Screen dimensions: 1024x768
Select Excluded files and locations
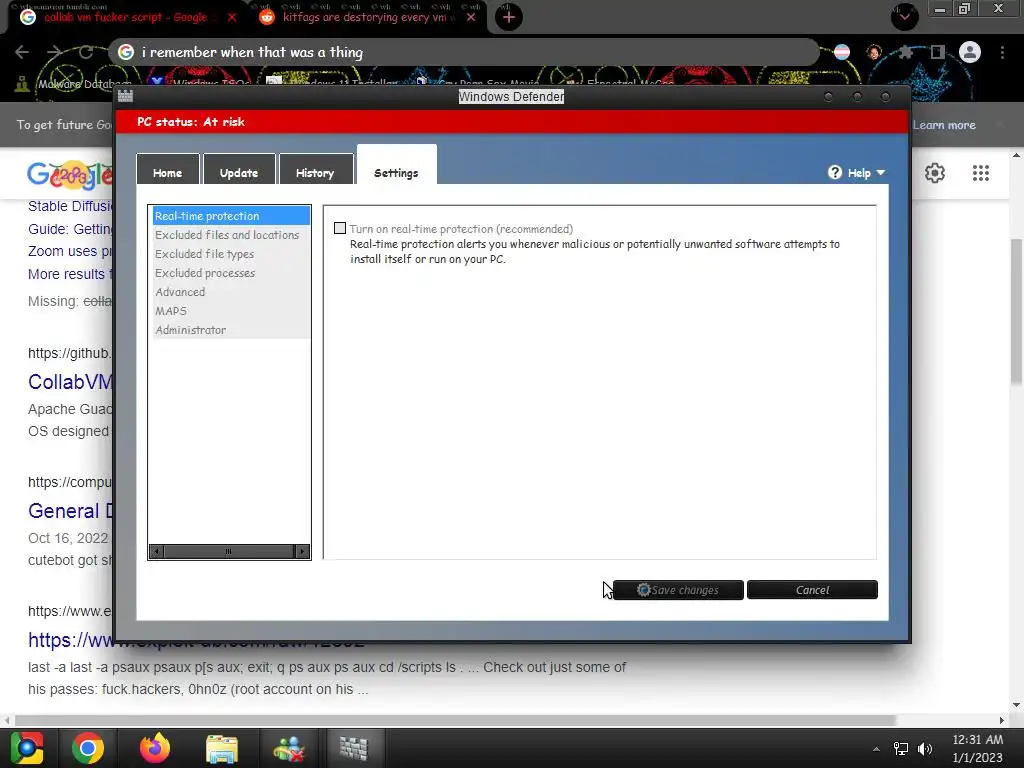point(232,234)
